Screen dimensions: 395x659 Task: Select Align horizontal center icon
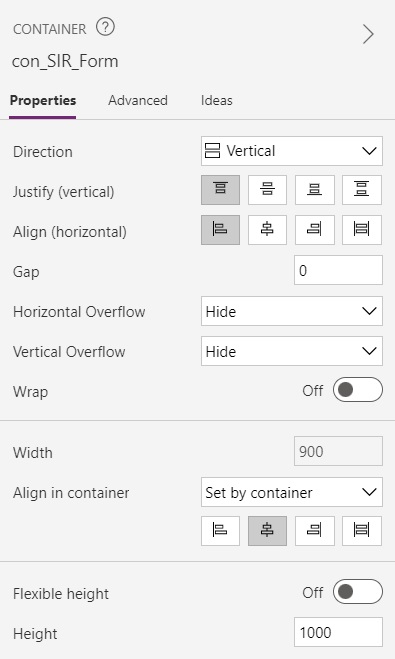tap(267, 230)
